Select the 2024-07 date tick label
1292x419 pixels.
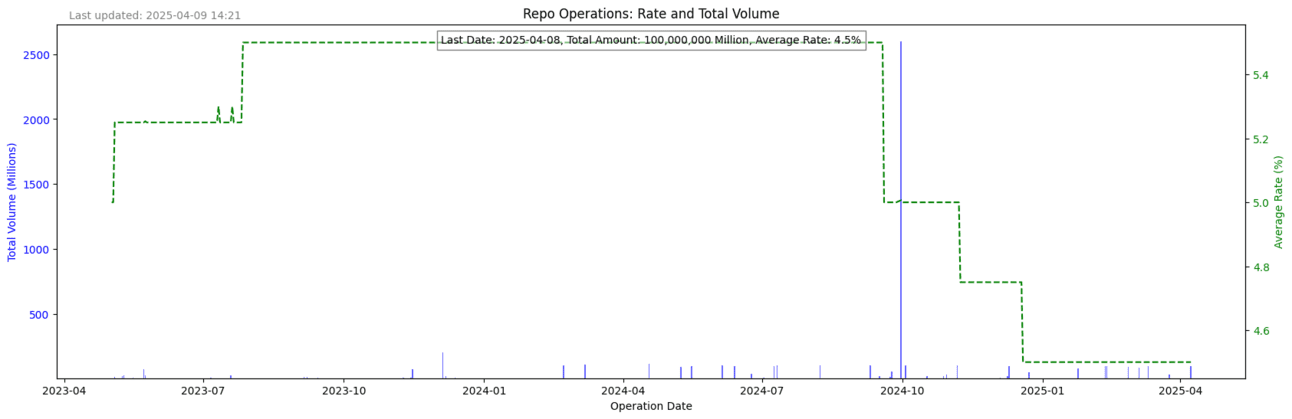[x=762, y=391]
